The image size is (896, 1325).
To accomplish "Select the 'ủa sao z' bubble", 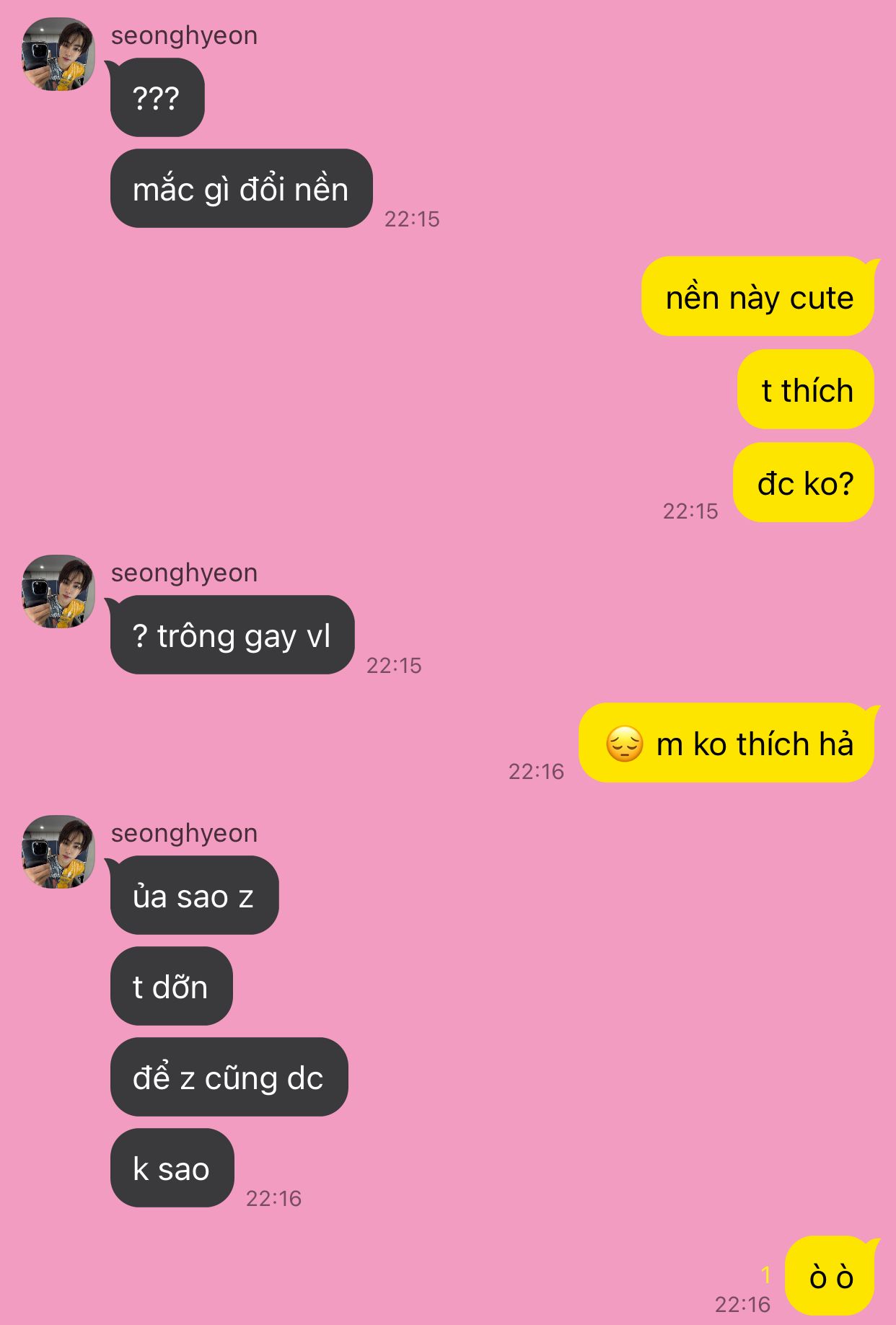I will click(x=194, y=895).
